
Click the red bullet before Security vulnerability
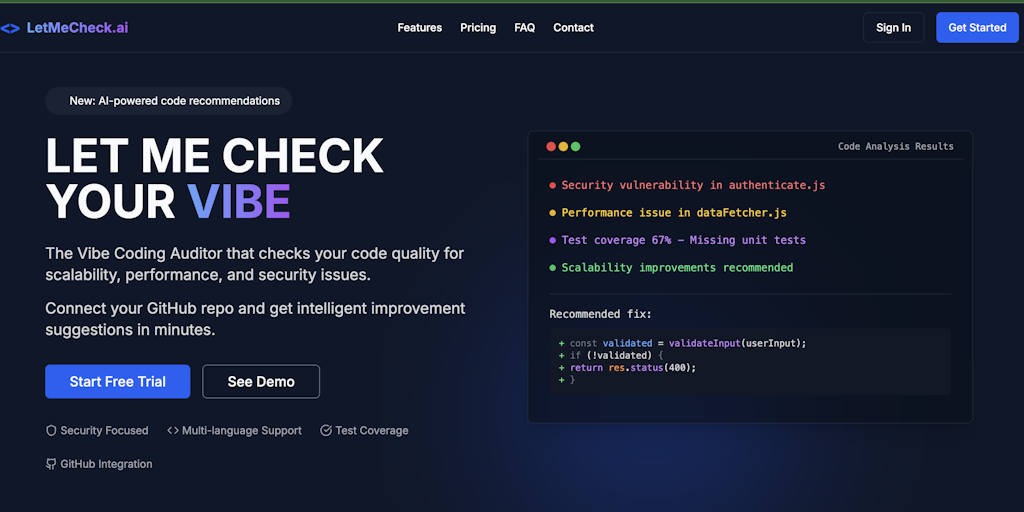(x=552, y=185)
